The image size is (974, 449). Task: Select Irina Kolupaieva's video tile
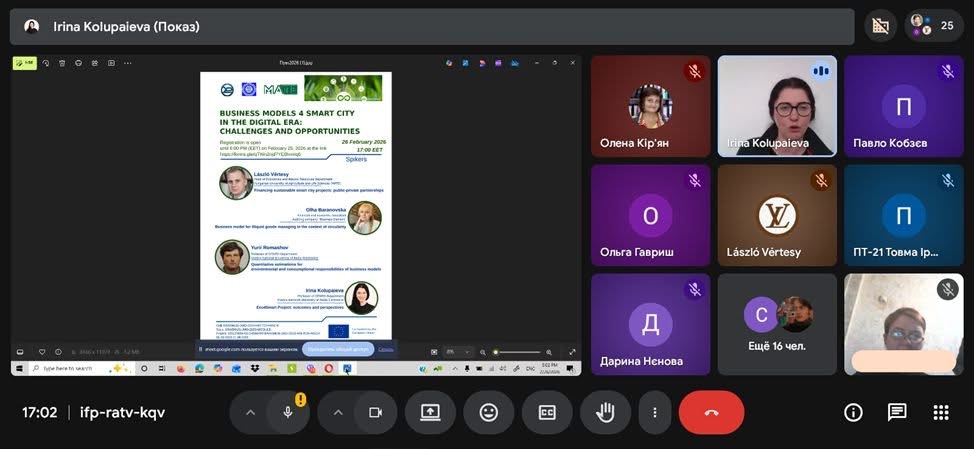(x=777, y=105)
